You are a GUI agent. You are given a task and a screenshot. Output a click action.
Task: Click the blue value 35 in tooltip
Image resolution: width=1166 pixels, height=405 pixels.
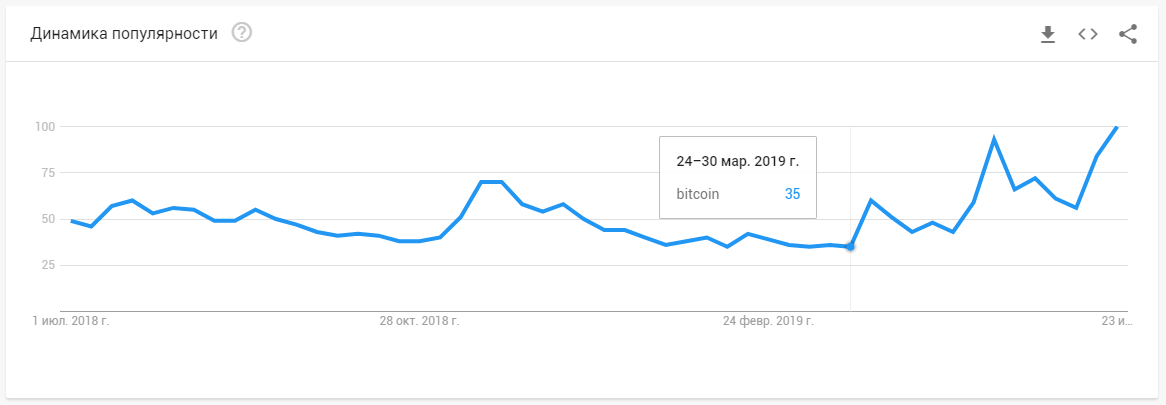792,194
